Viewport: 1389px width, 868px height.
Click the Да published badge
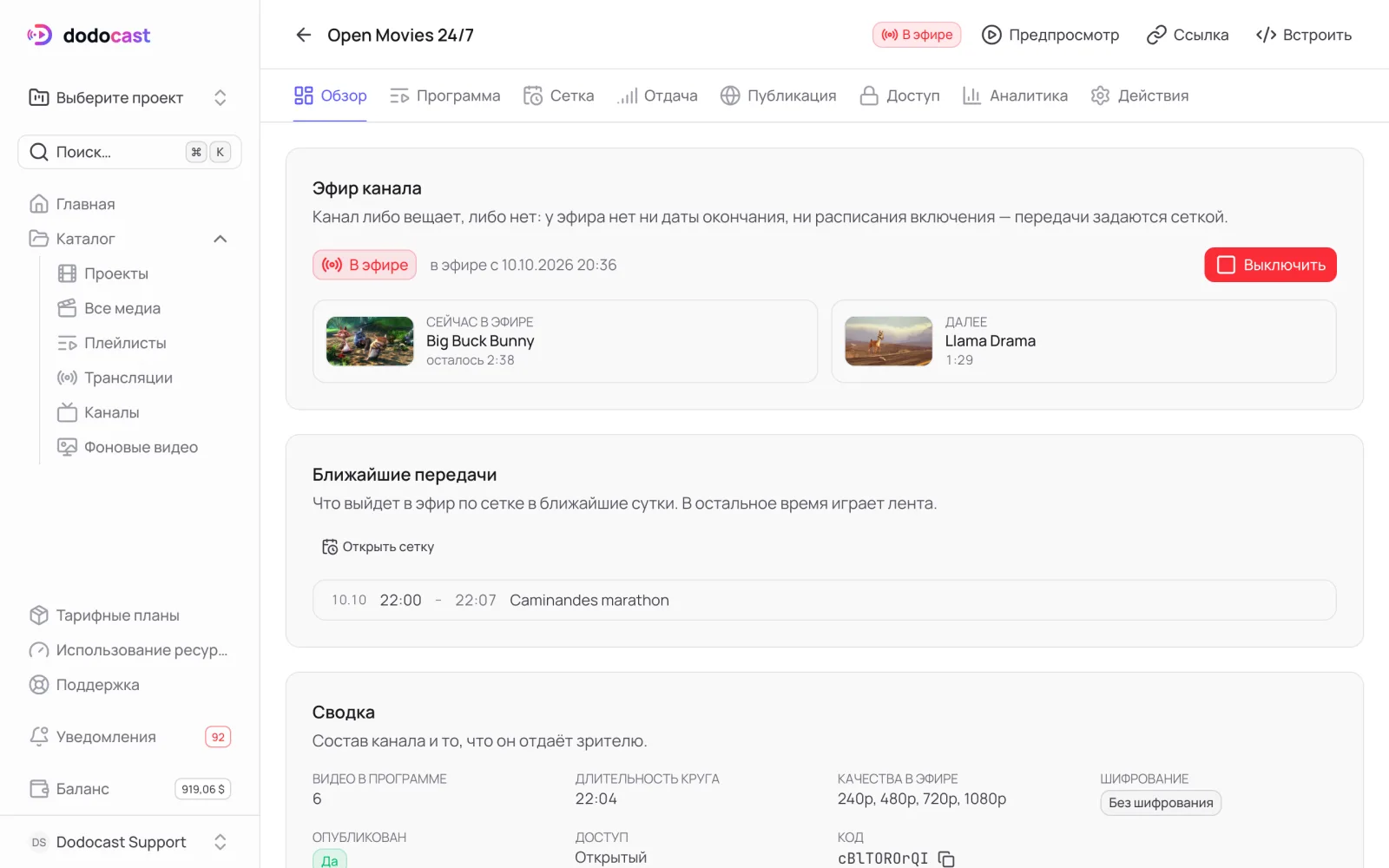pyautogui.click(x=330, y=859)
